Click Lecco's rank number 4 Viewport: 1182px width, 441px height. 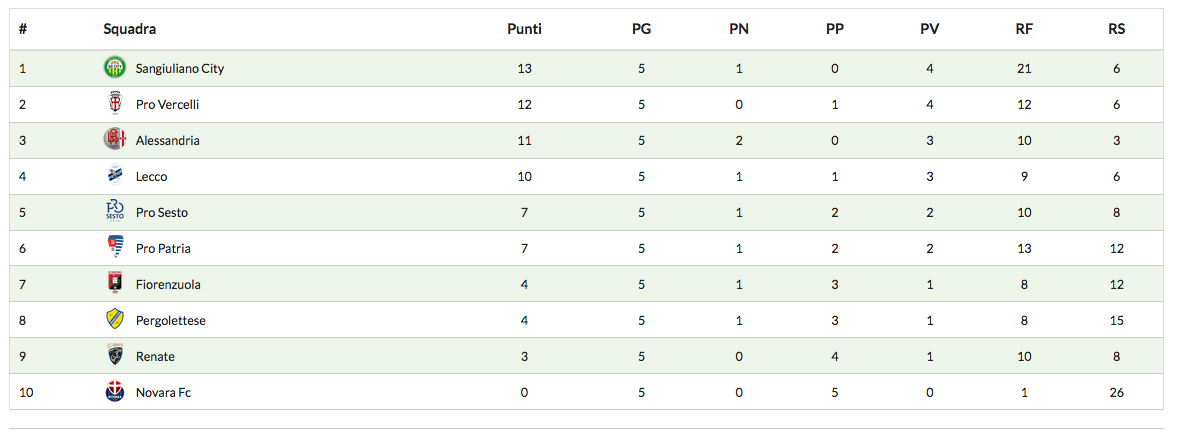tap(23, 177)
